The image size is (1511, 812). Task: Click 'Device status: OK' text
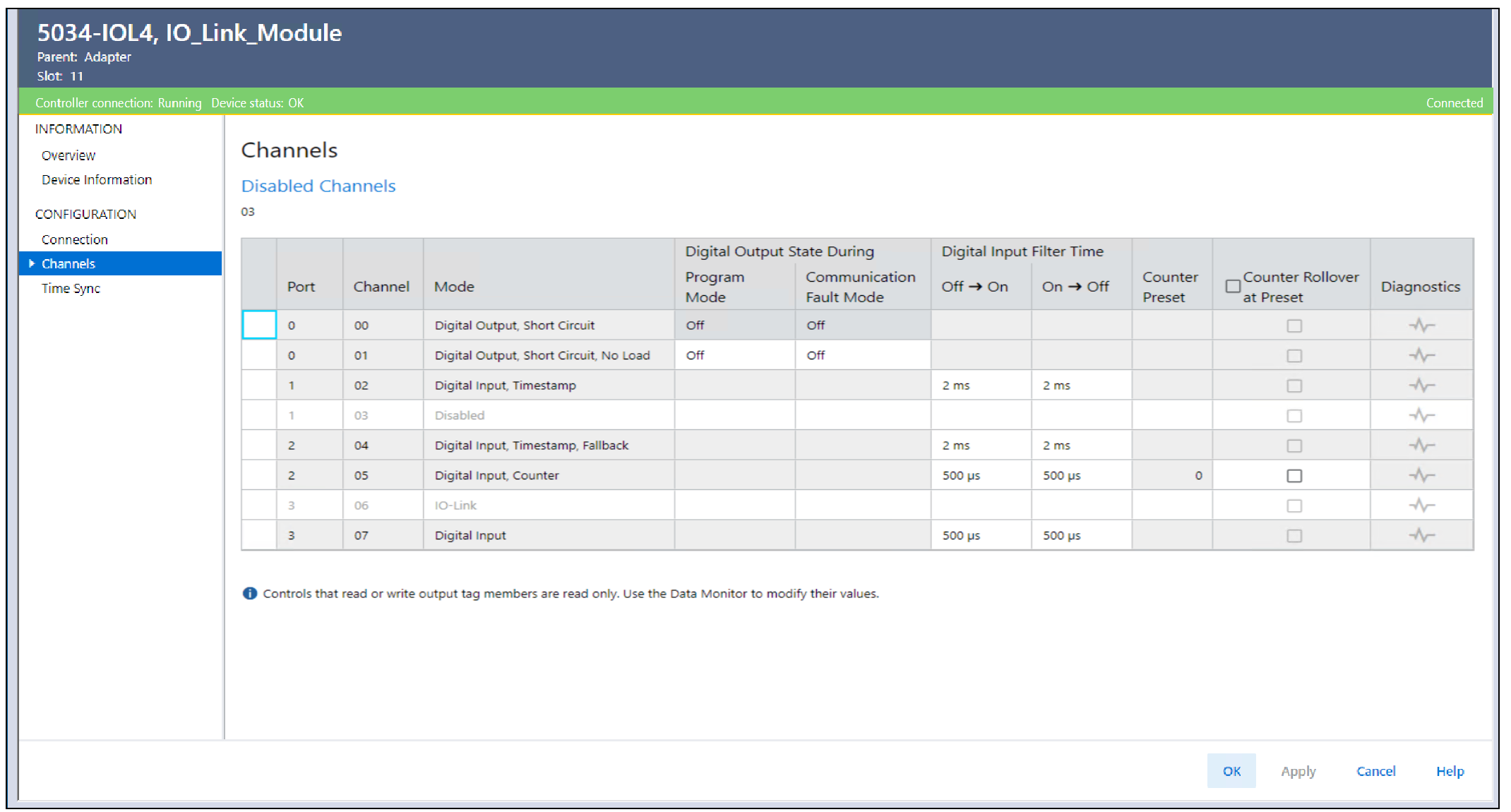point(257,103)
